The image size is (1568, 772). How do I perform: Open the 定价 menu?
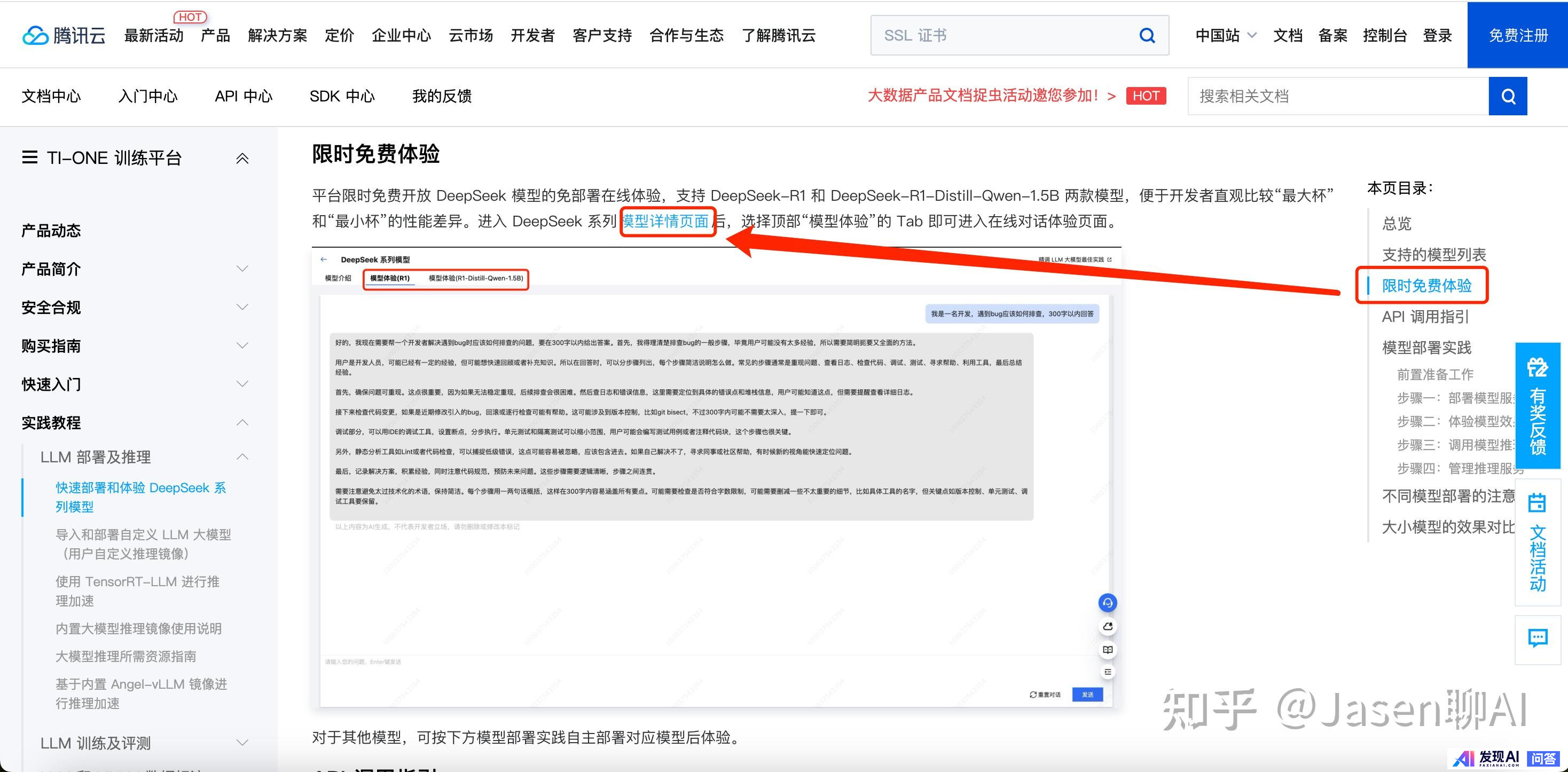coord(339,35)
